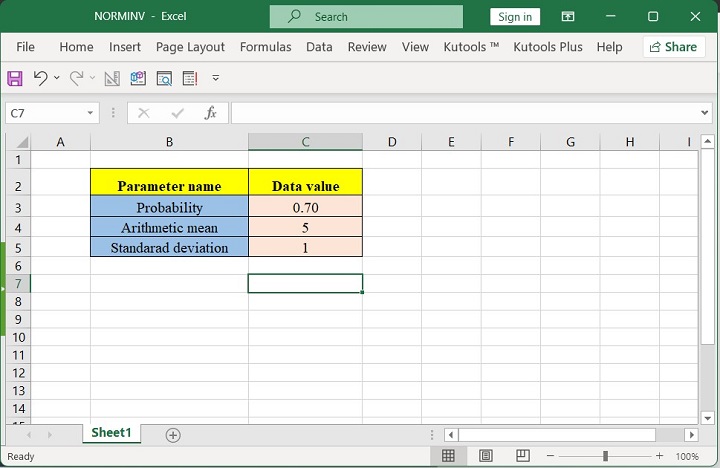Expand the formula bar chevron
Image resolution: width=720 pixels, height=468 pixels.
704,113
